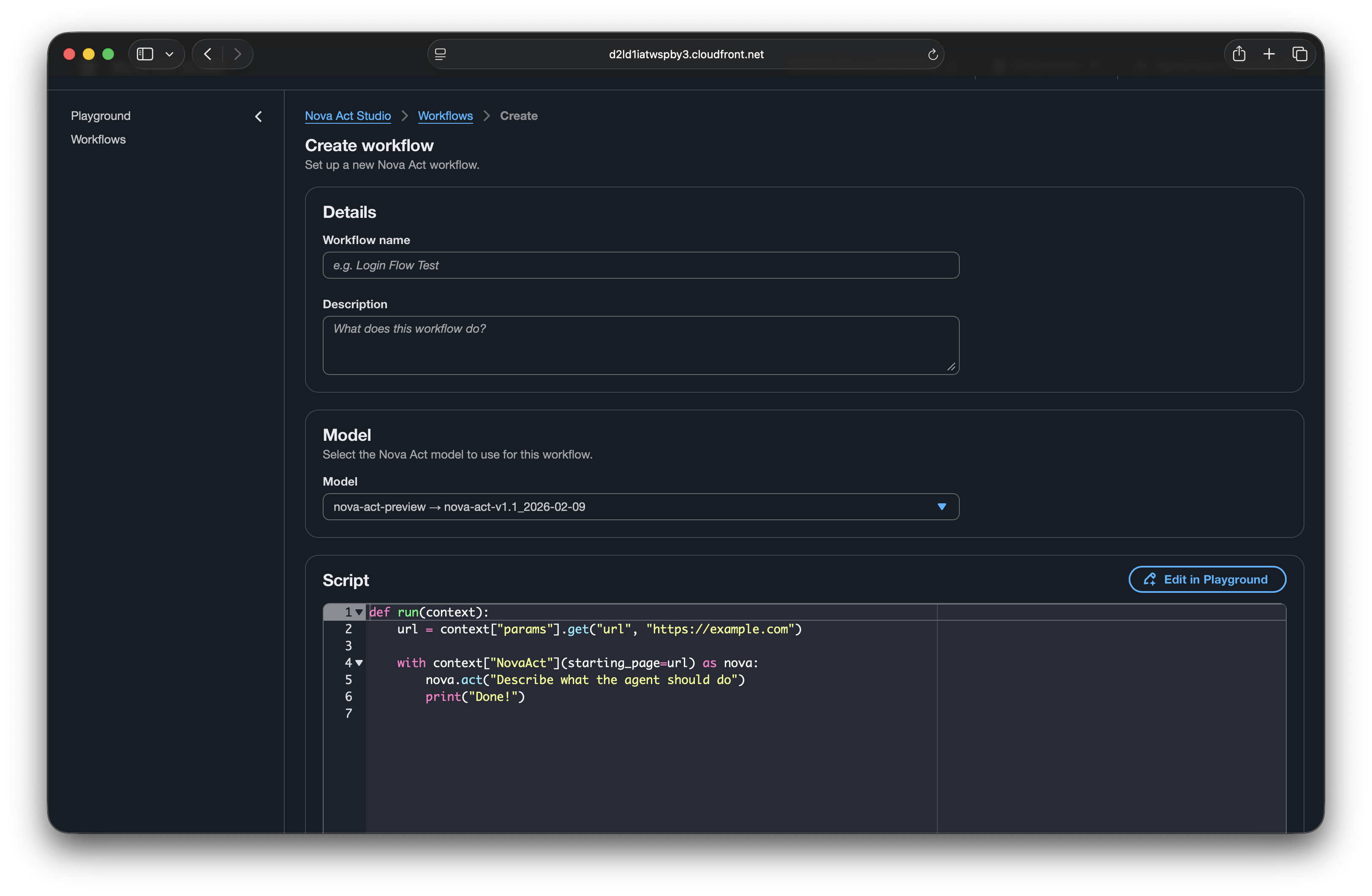The image size is (1372, 896).
Task: Click the "https://example.com" string in script
Action: 720,629
